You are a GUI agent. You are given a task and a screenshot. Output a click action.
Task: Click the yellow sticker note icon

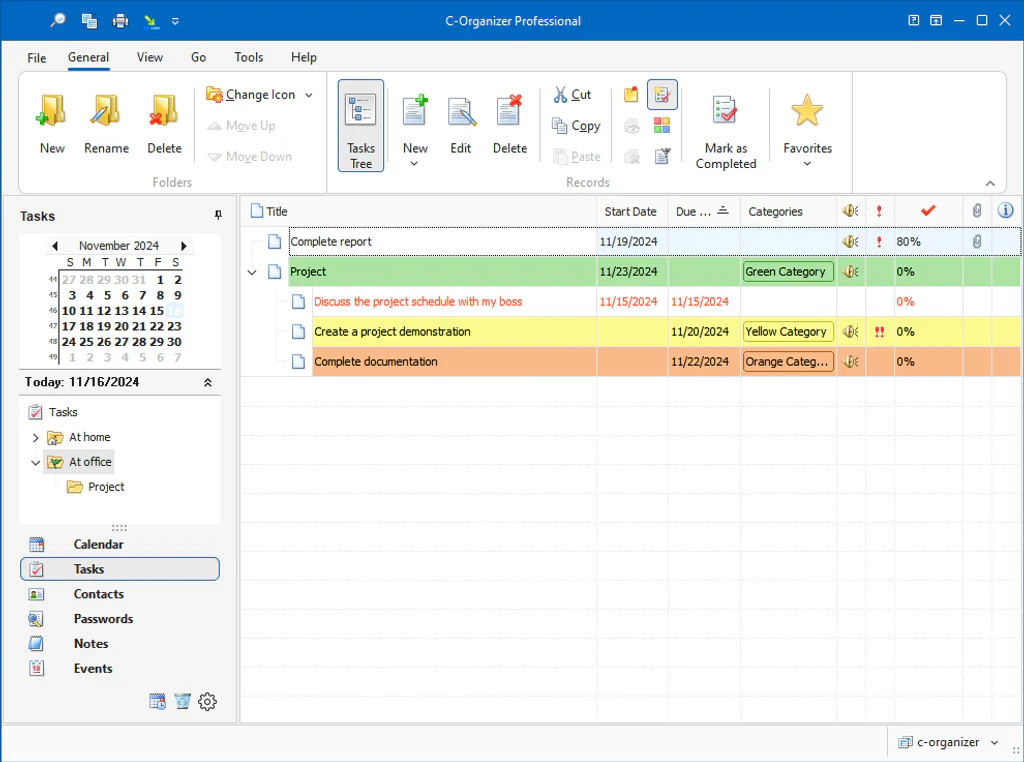click(x=630, y=95)
